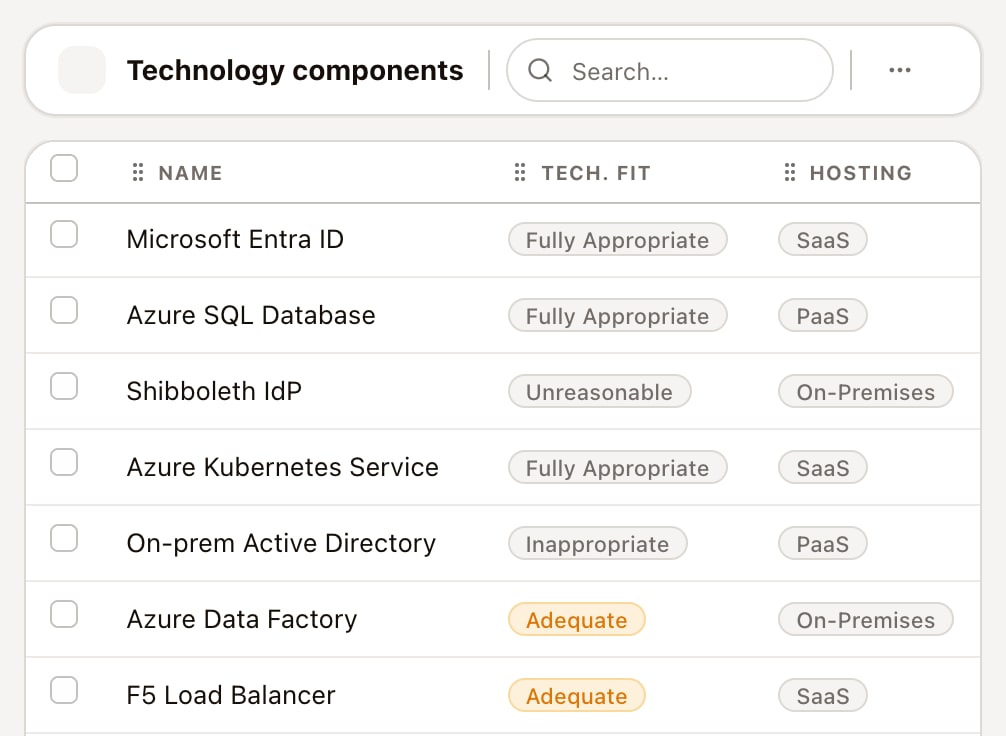Click Inappropriate tag for On-prem Active Directory
The image size is (1006, 736).
(597, 543)
